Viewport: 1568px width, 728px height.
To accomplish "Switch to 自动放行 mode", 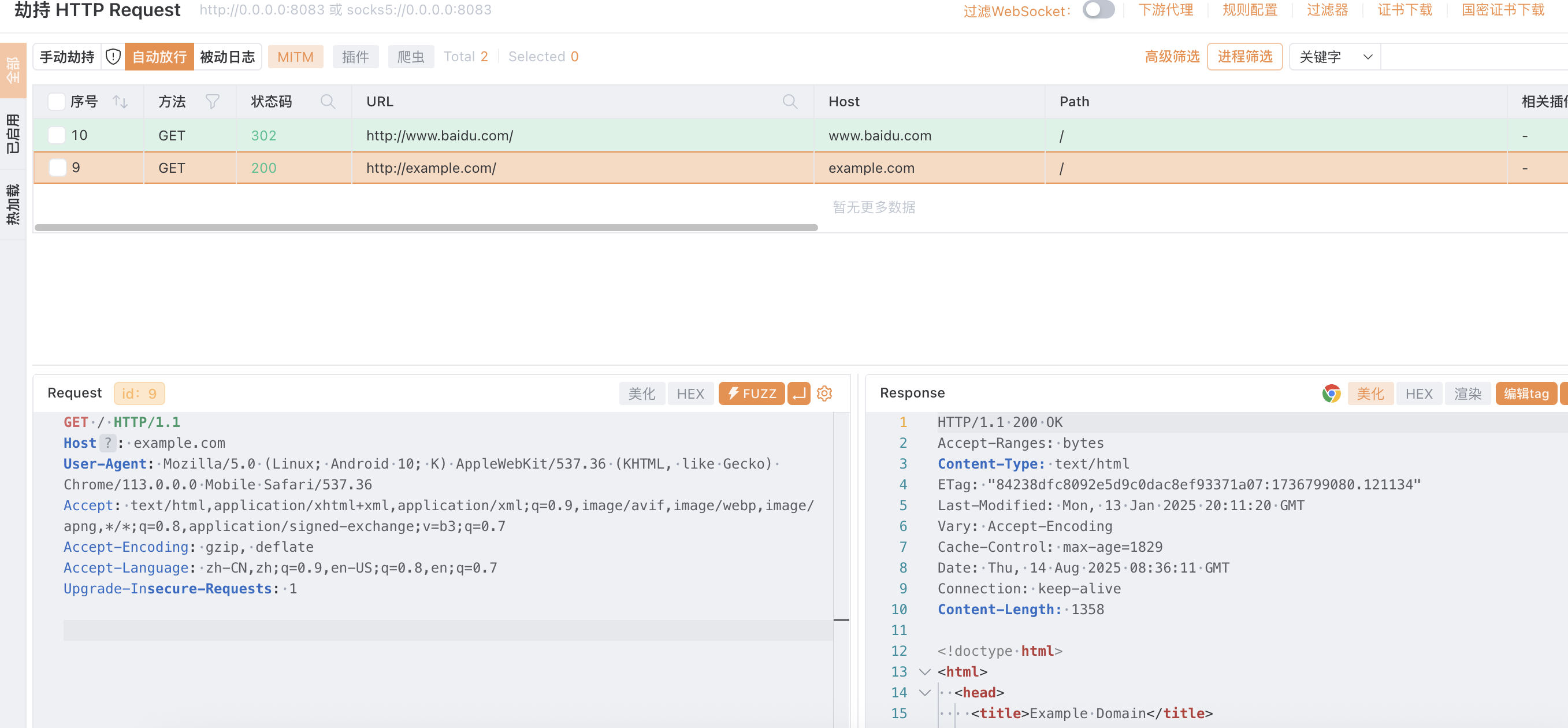I will tap(159, 57).
